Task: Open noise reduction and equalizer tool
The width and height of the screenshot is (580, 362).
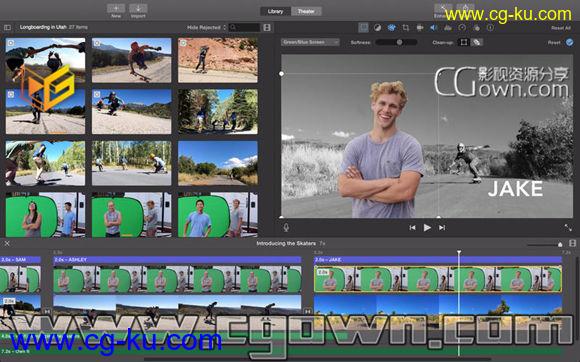Action: pos(448,28)
